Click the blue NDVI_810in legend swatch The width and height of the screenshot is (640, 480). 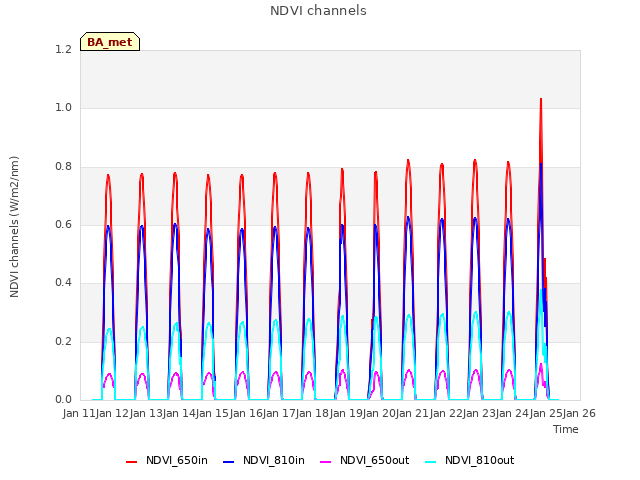(x=229, y=462)
